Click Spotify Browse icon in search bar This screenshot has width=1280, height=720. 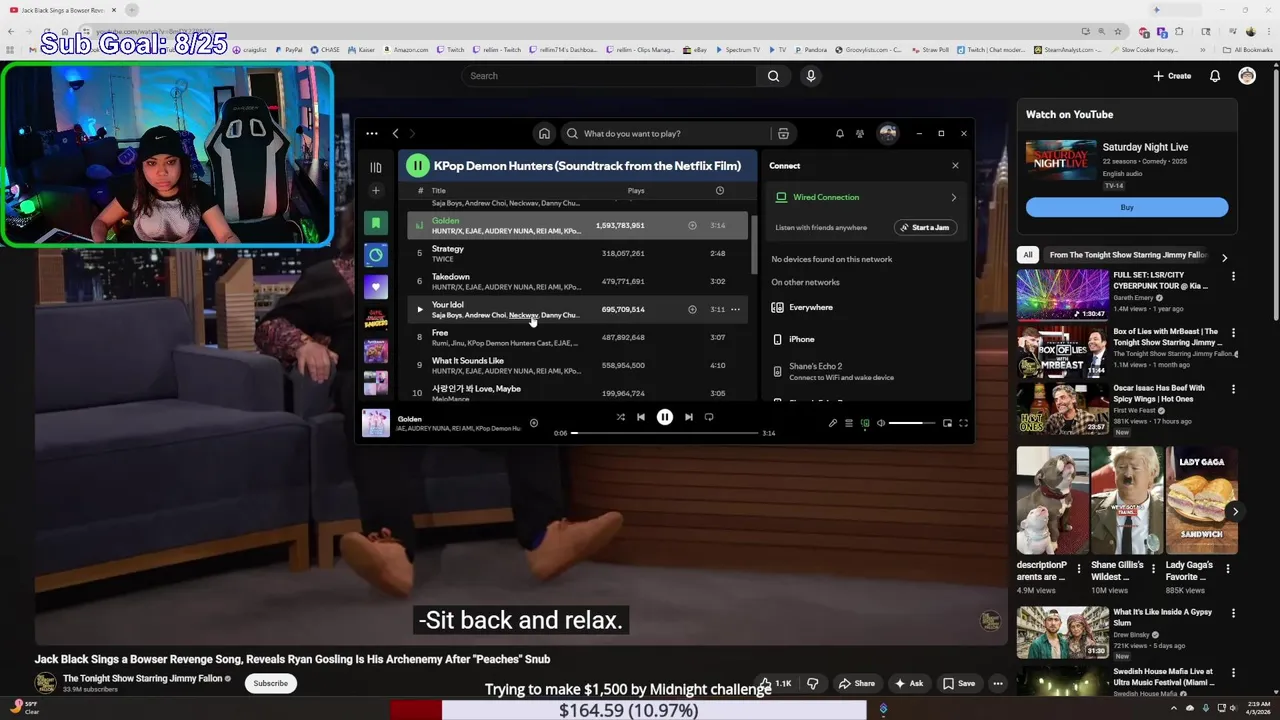(783, 133)
